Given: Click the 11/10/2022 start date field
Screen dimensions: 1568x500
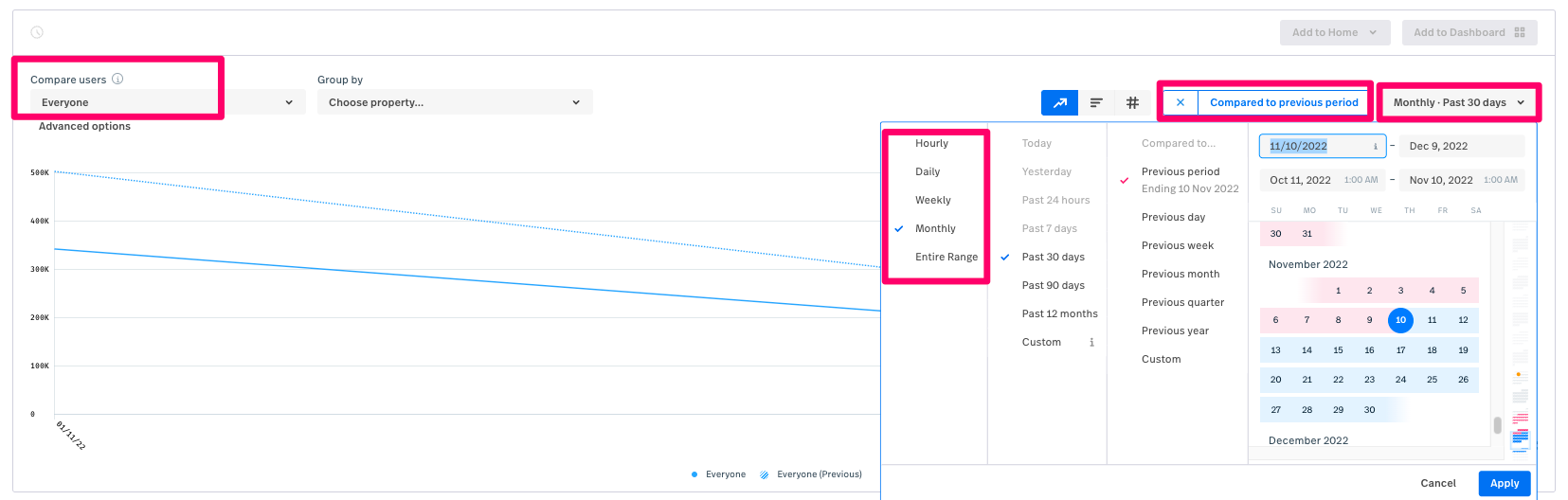Looking at the screenshot, I should click(x=1316, y=146).
